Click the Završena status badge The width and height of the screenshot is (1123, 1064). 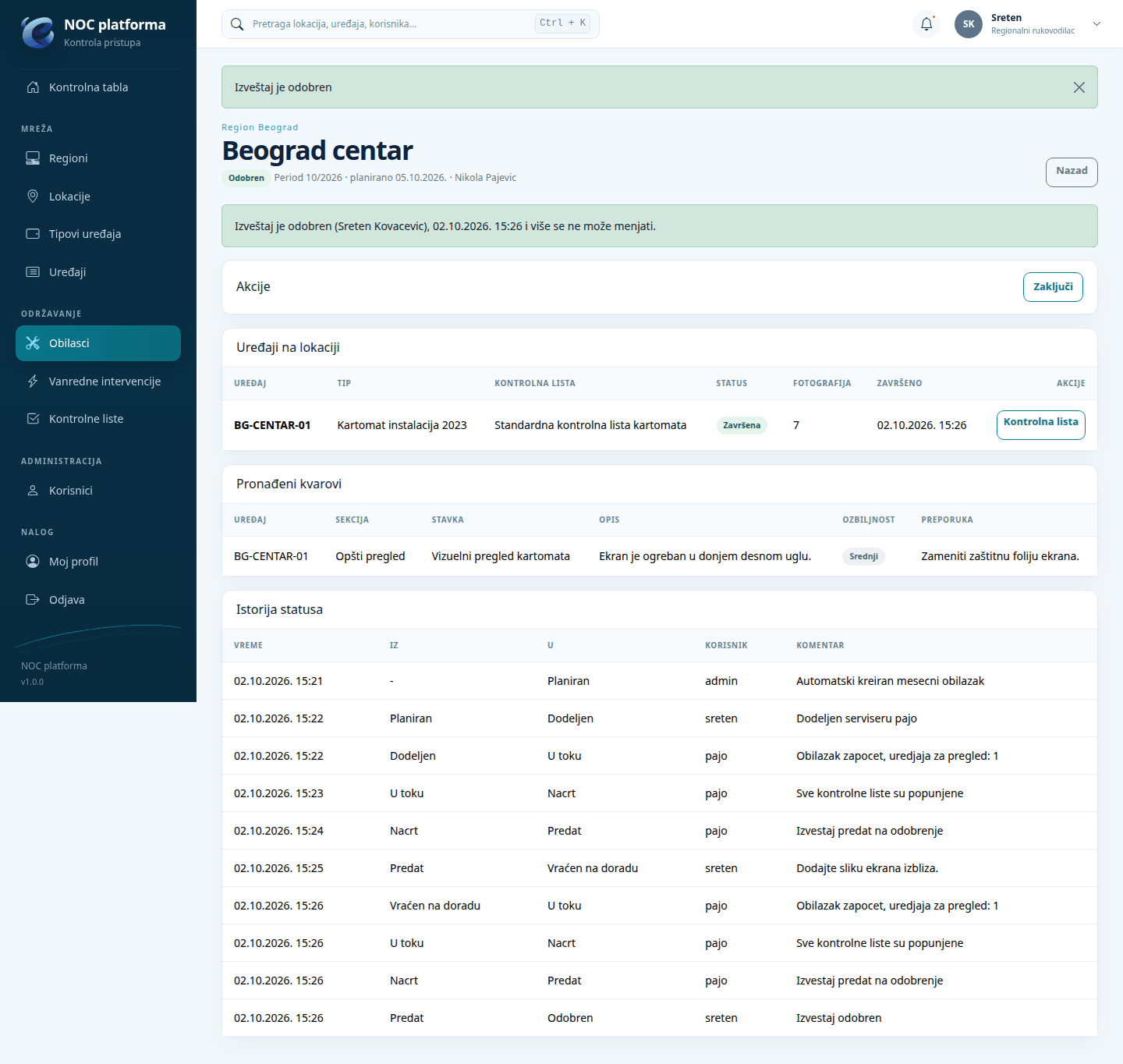742,425
